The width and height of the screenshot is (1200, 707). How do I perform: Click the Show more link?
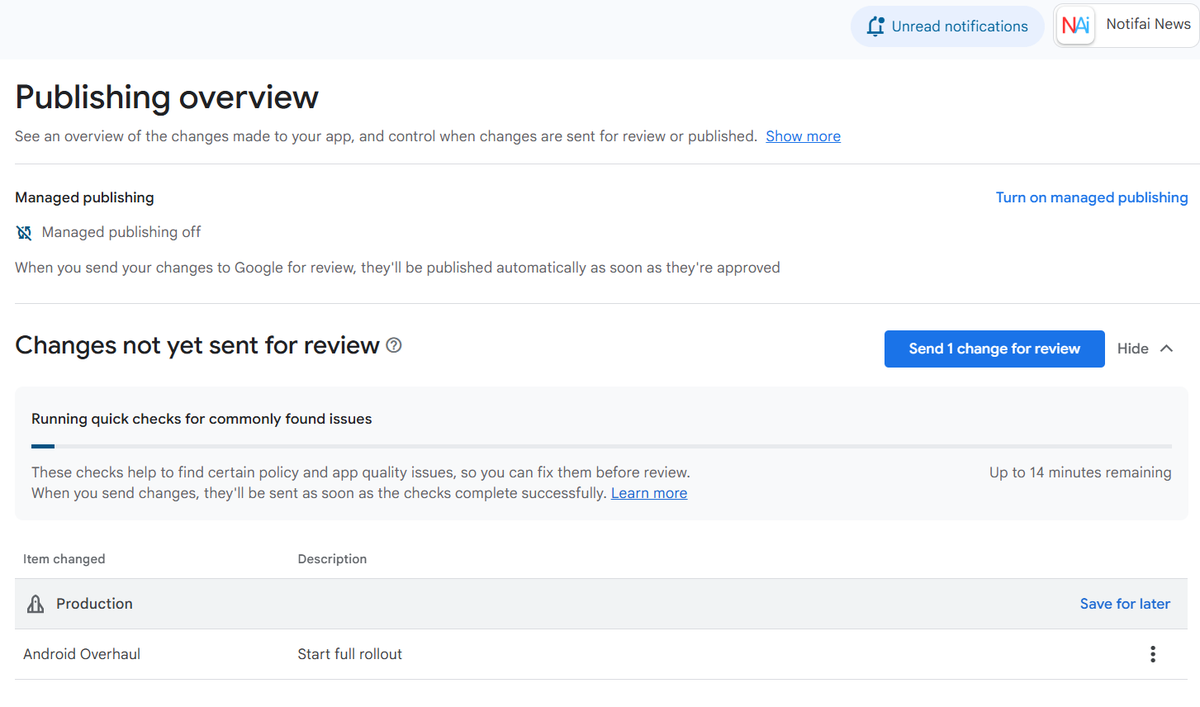point(803,136)
